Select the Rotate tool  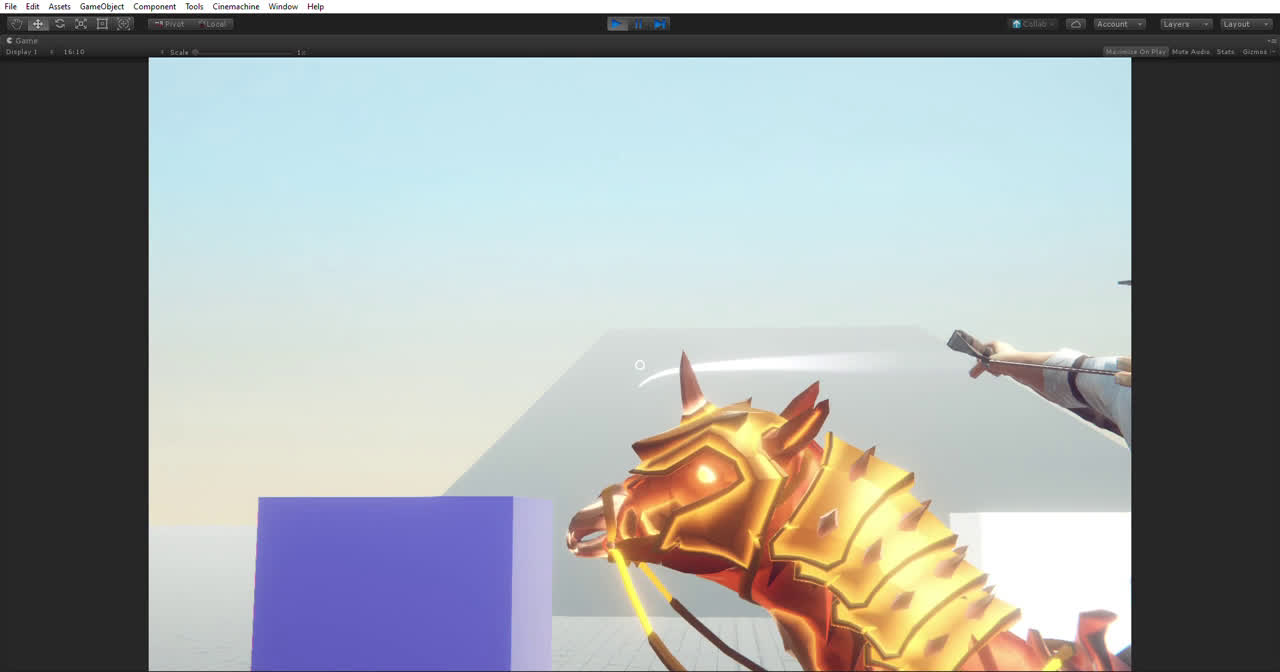(60, 24)
